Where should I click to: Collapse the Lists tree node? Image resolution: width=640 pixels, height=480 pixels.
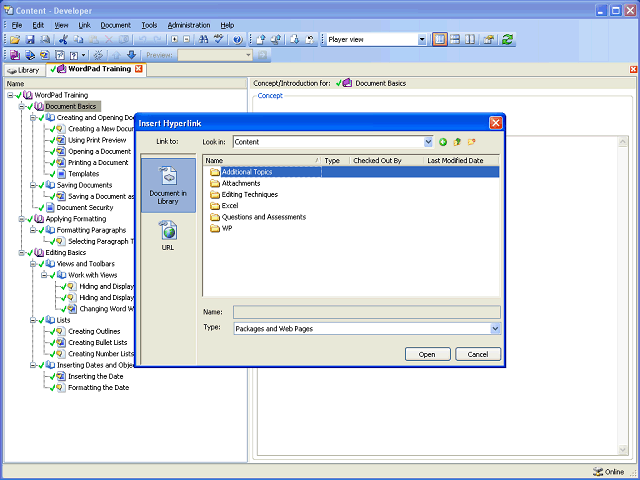click(x=33, y=320)
